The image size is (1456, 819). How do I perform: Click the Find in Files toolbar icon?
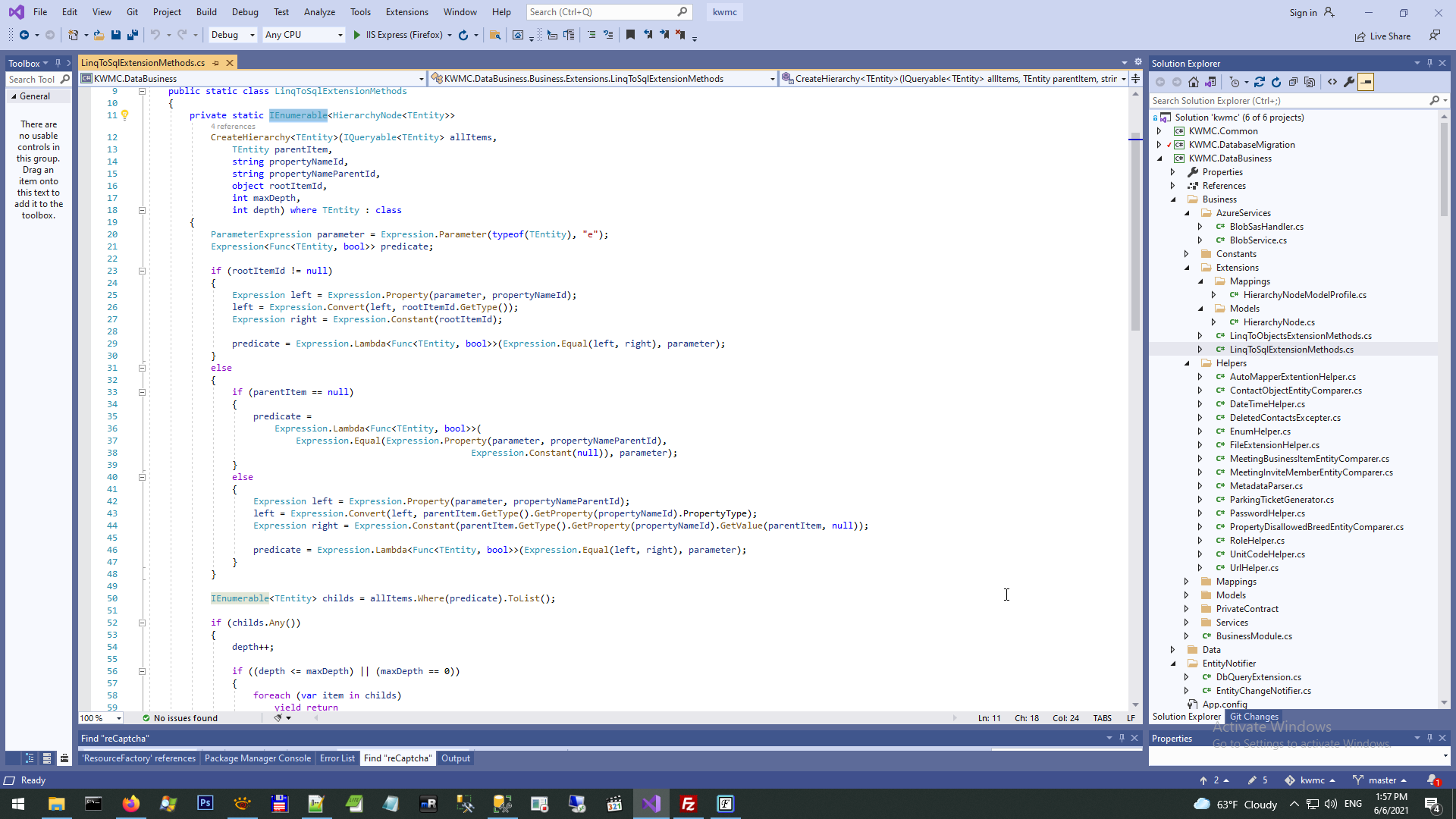click(495, 35)
